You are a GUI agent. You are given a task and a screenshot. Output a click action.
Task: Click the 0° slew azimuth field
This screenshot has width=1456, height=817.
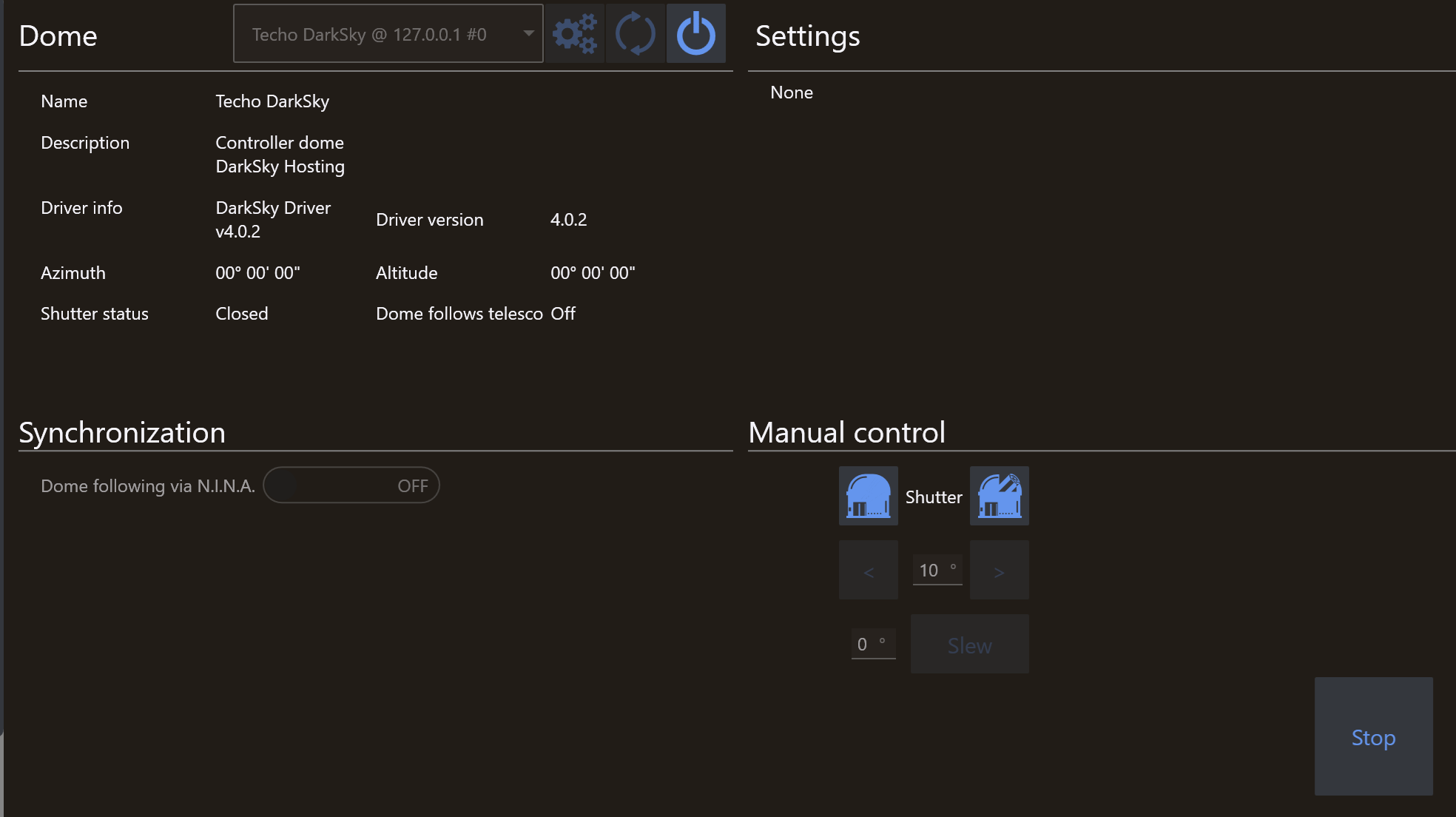[x=873, y=644]
